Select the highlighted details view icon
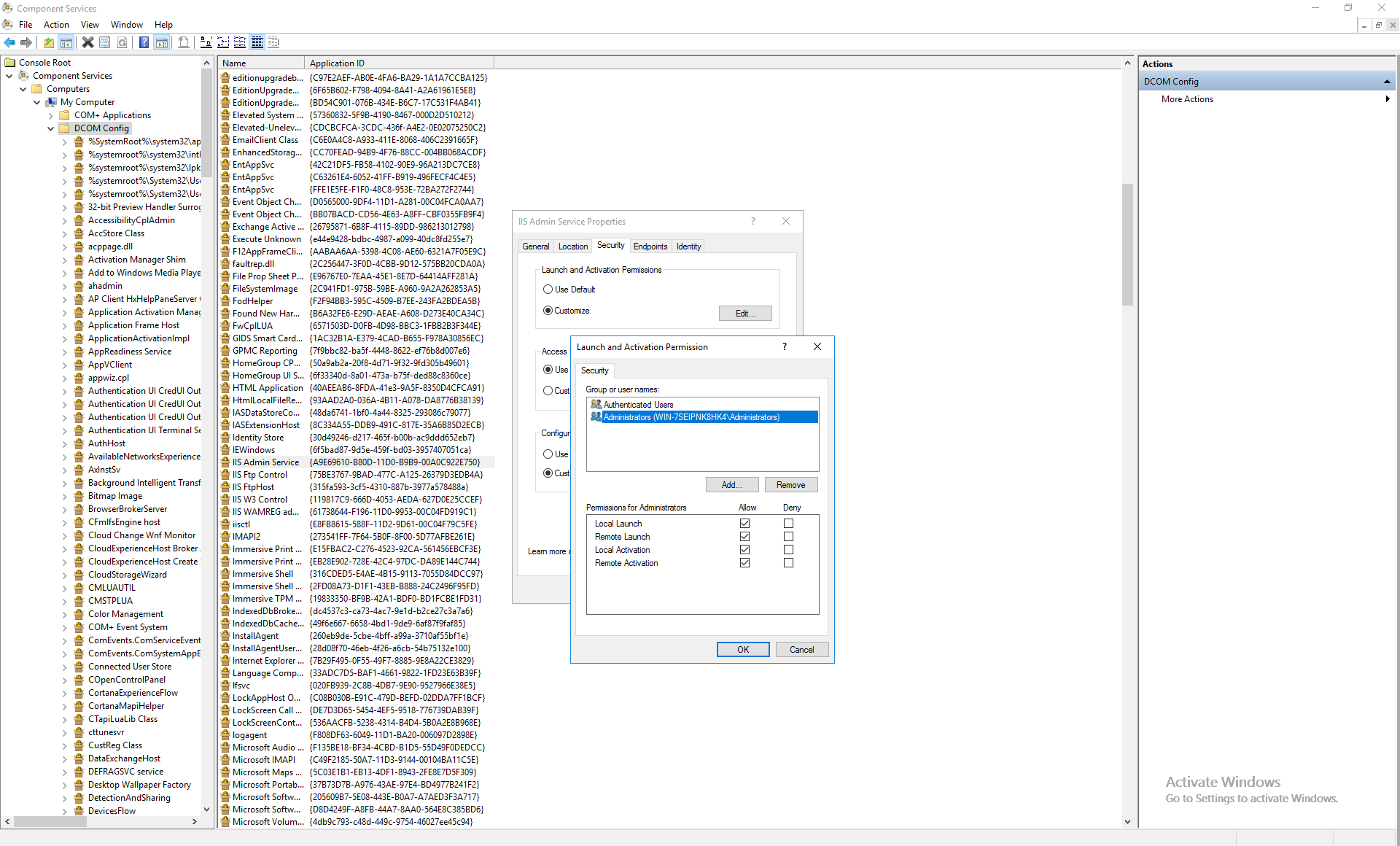 257,42
